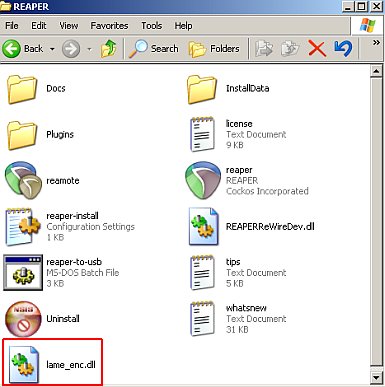Click the reaper file name label

239,170
